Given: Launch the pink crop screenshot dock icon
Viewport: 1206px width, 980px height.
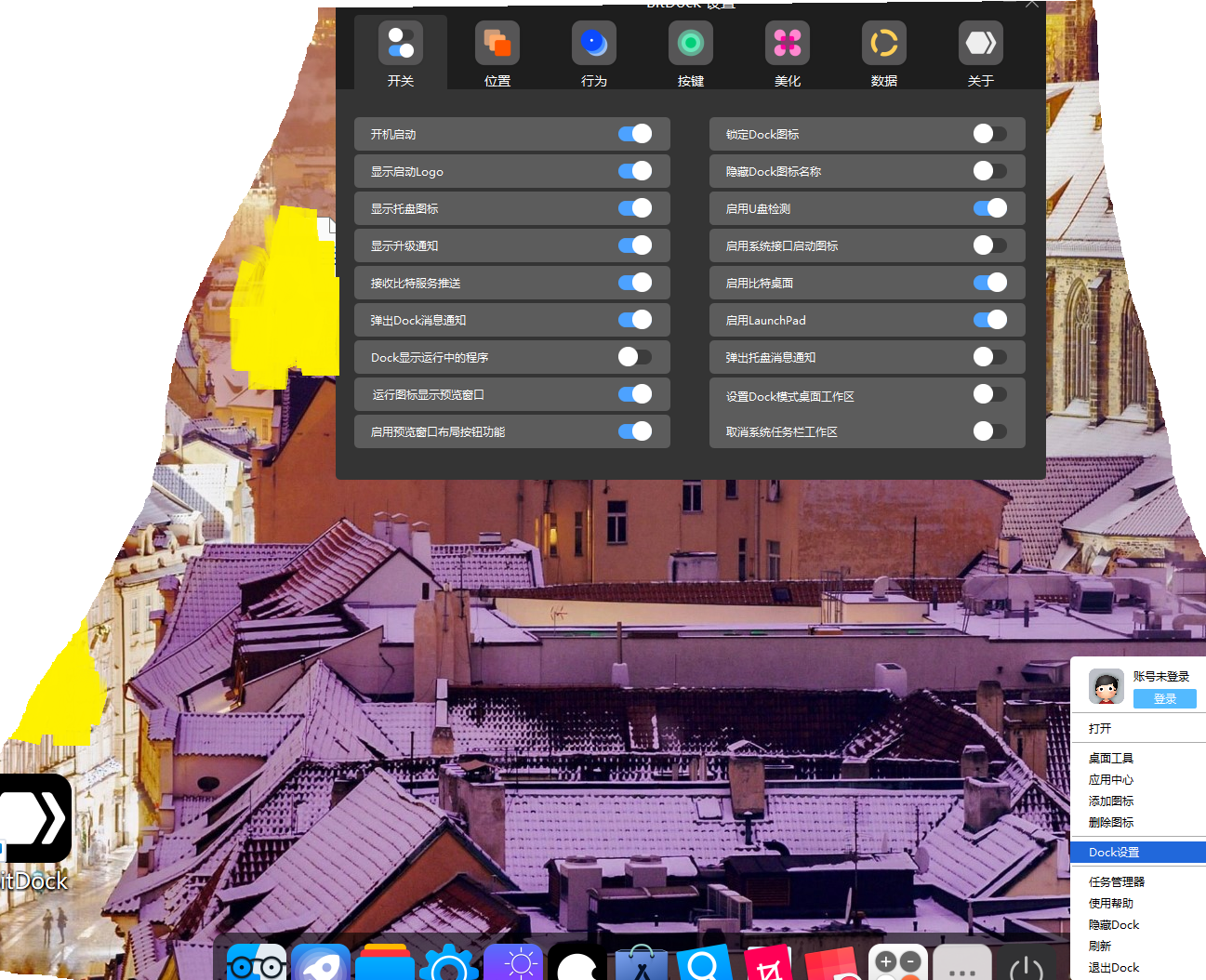Looking at the screenshot, I should (770, 963).
